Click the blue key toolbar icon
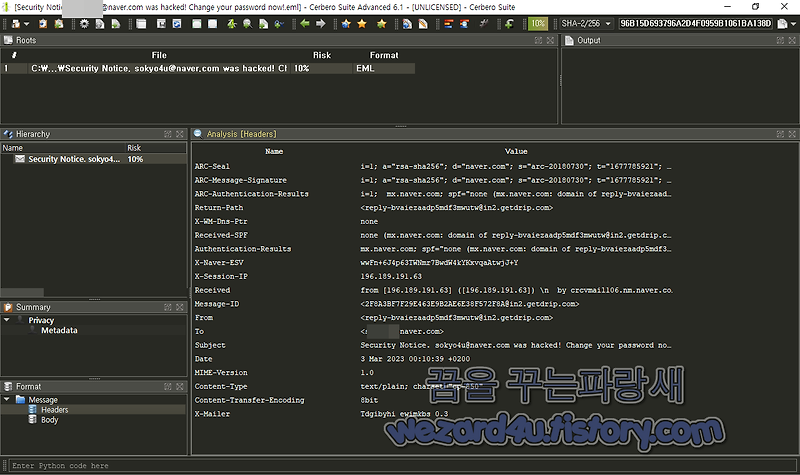The width and height of the screenshot is (800, 475). point(279,23)
